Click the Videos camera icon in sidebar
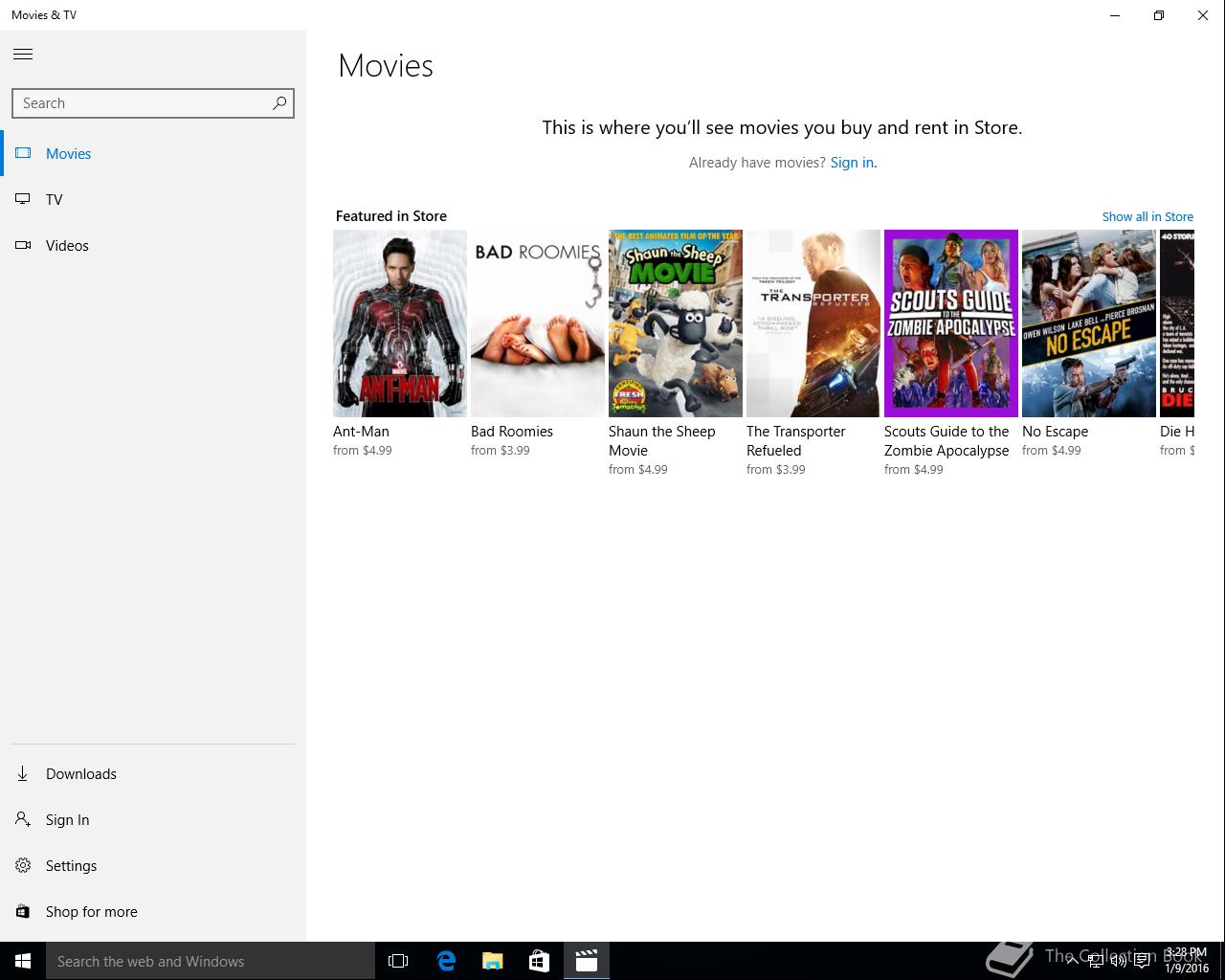1225x980 pixels. [x=23, y=245]
